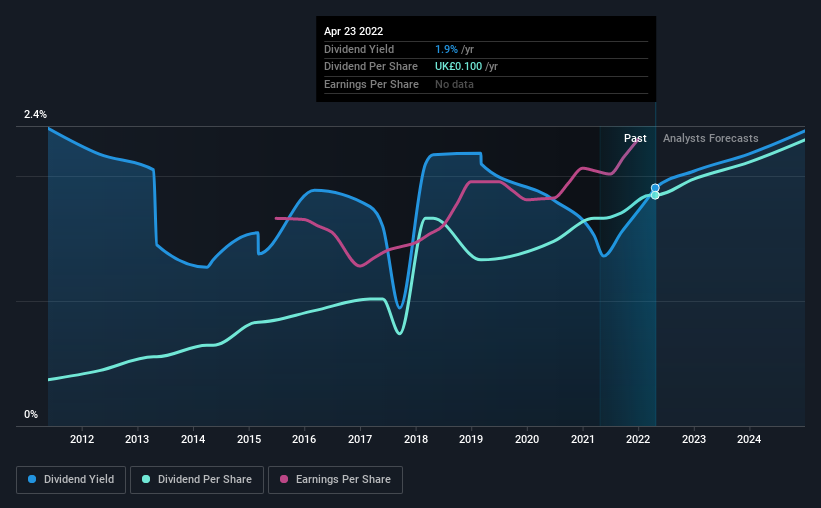Toggle the Dividend Per Share legend button
The image size is (821, 508).
pos(197,480)
